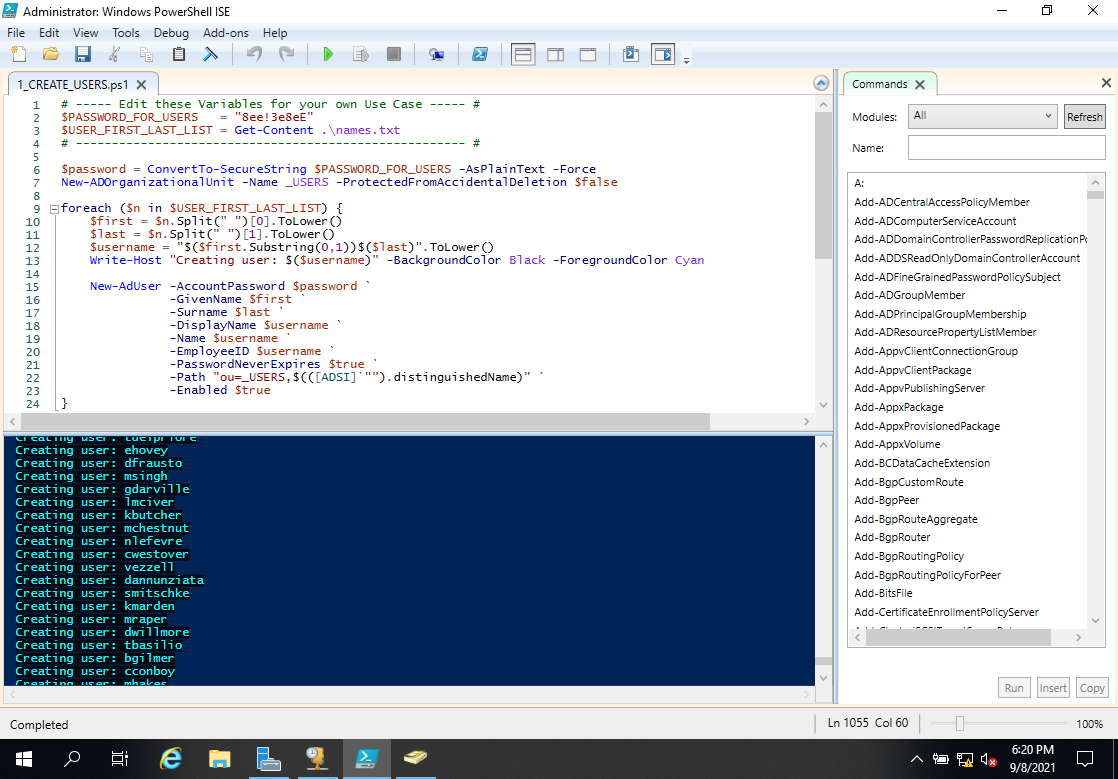Click the Cut scissors icon
This screenshot has height=779, width=1118.
115,54
